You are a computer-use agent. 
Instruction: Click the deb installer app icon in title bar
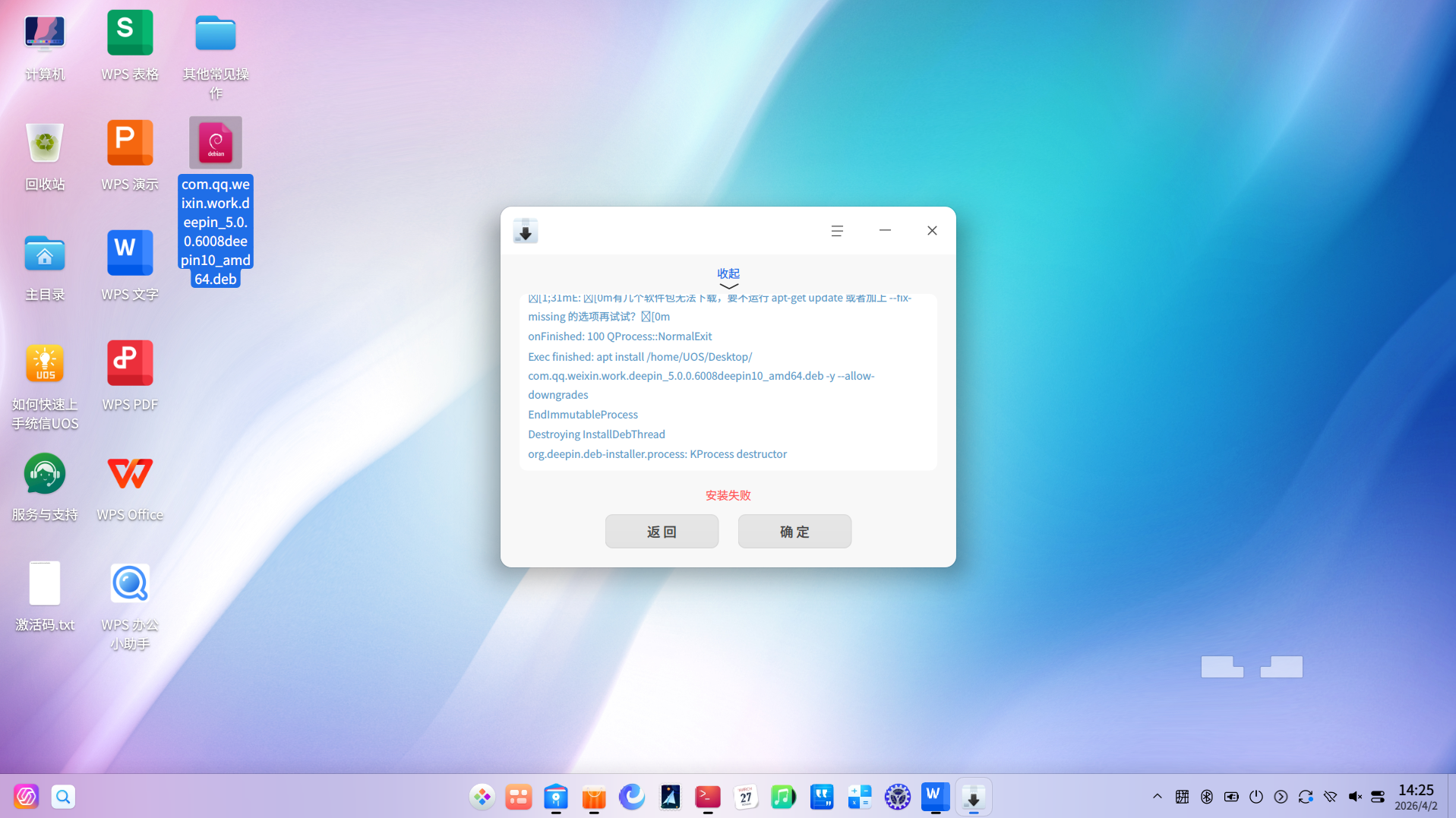tap(526, 230)
